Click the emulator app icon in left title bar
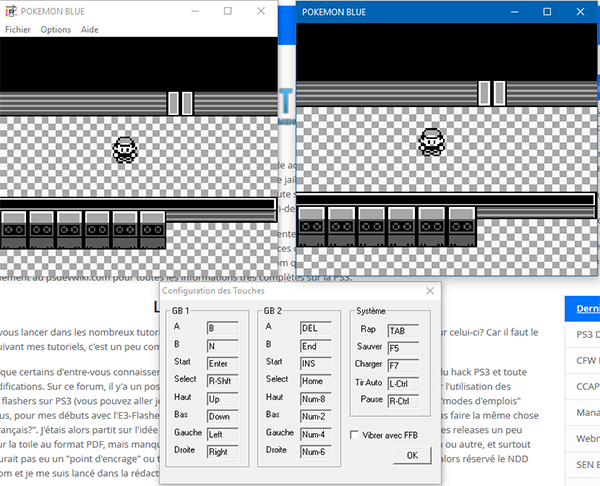 click(11, 11)
